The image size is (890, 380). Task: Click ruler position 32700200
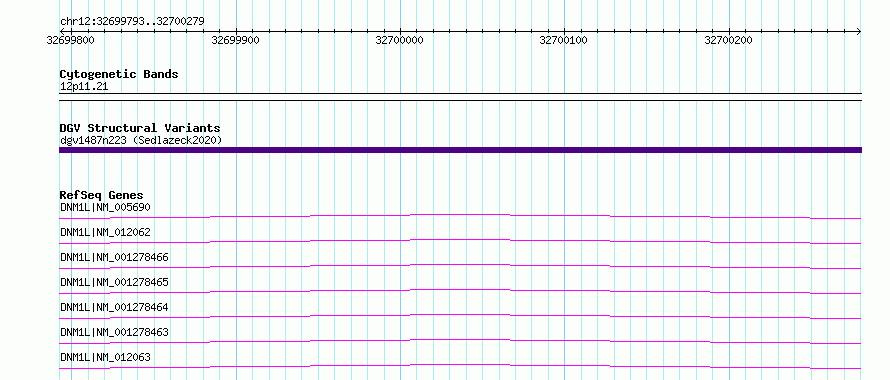click(728, 40)
